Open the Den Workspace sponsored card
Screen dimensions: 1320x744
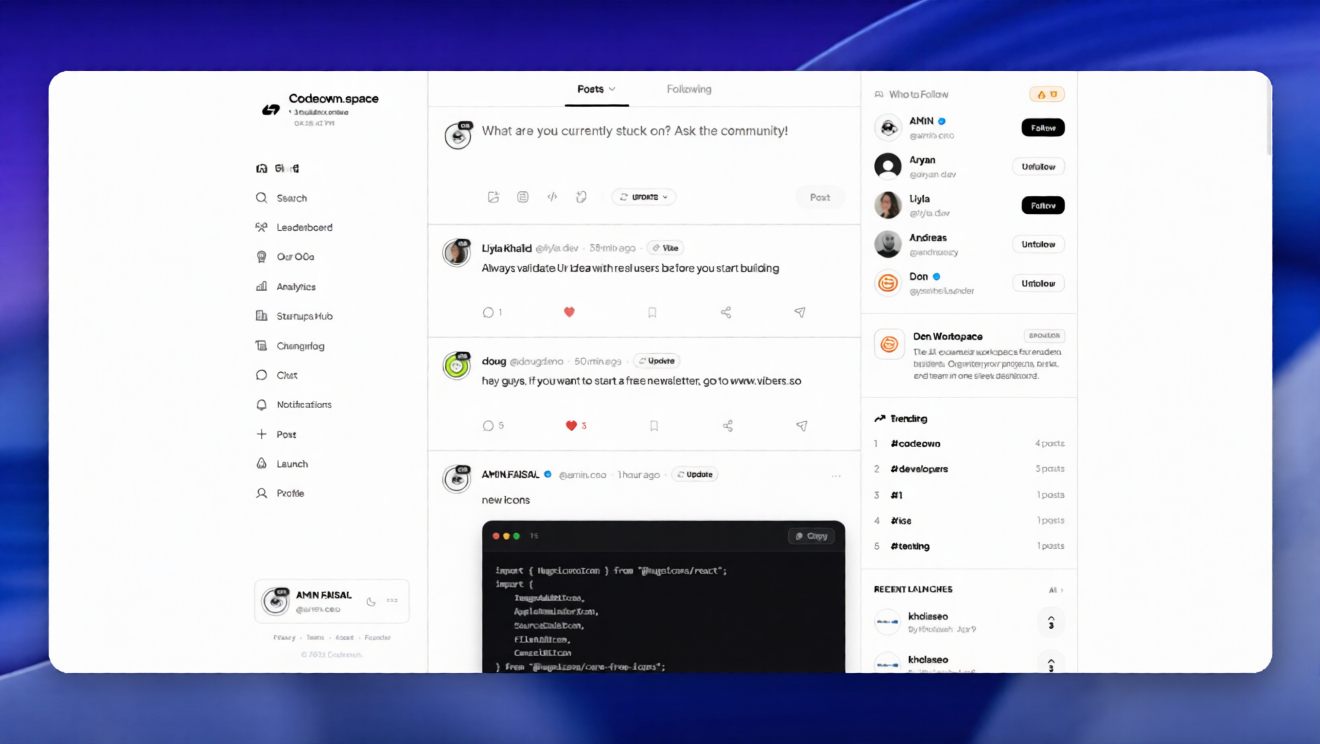pos(969,356)
